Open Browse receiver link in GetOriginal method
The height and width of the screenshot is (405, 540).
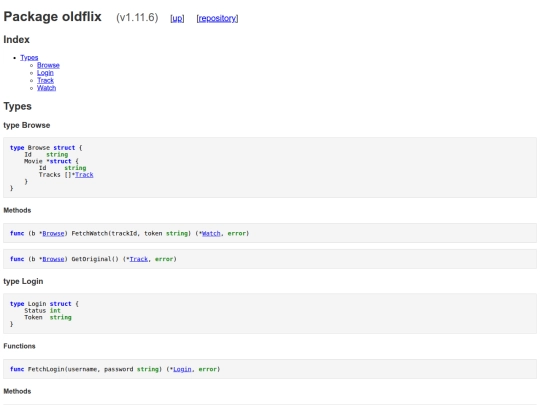pos(53,259)
